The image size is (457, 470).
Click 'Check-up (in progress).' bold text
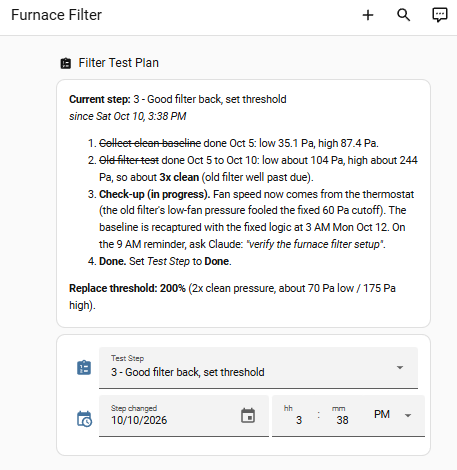(x=155, y=194)
